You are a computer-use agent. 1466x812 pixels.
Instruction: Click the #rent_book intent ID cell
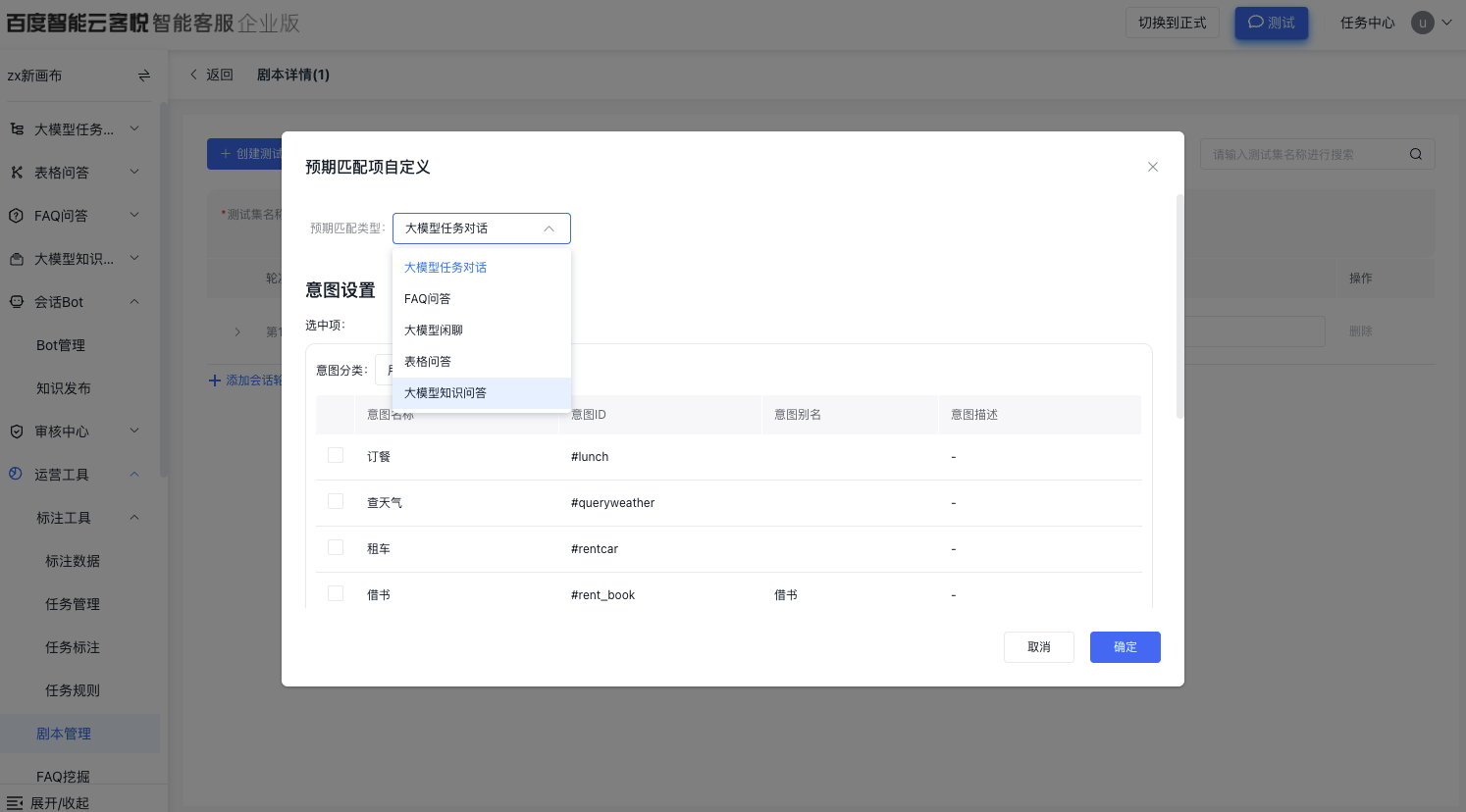[602, 595]
